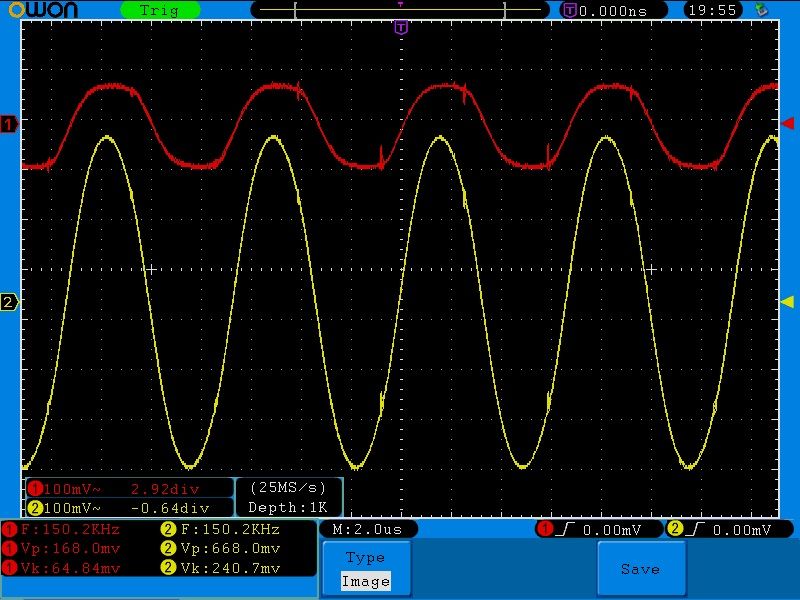Click the USB connection icon at top right
This screenshot has width=800, height=600.
click(x=762, y=10)
